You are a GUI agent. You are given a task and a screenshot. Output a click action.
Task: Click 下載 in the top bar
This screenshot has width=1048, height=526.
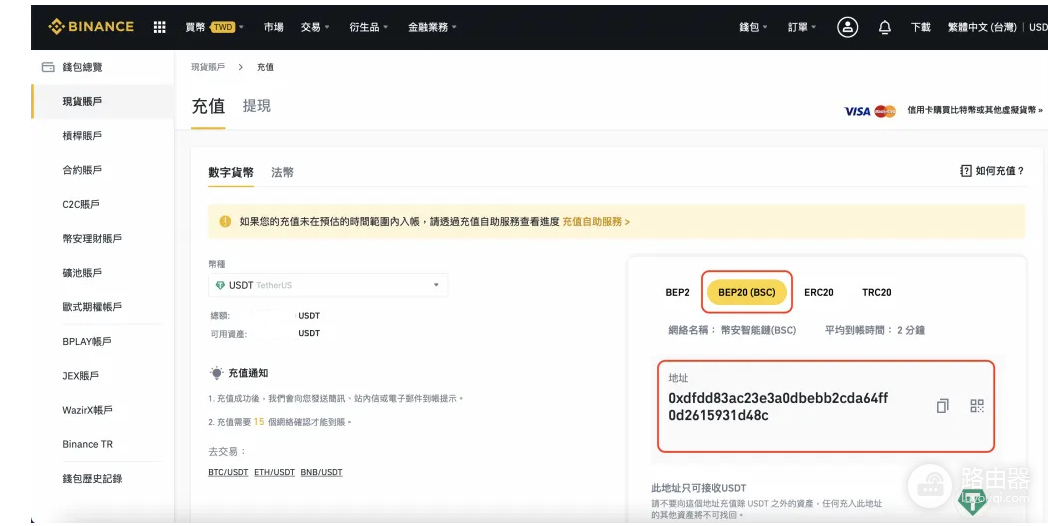coord(920,27)
